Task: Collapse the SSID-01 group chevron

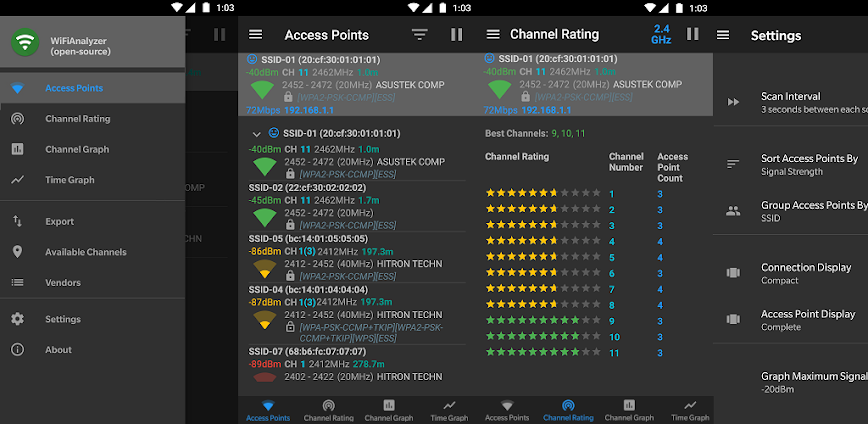Action: [256, 133]
